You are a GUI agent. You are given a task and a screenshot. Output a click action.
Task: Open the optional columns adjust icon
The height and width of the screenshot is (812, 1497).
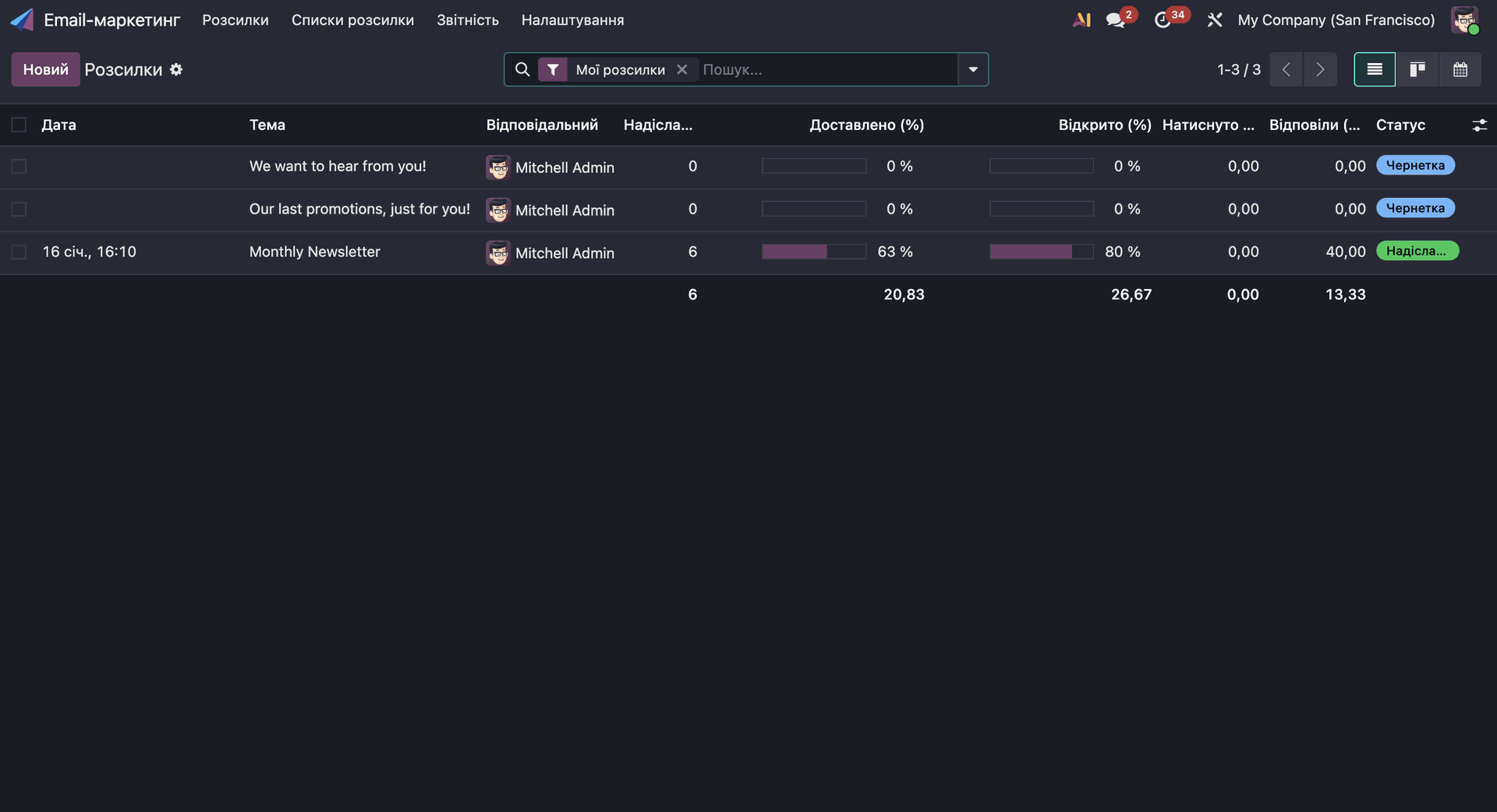click(x=1479, y=125)
